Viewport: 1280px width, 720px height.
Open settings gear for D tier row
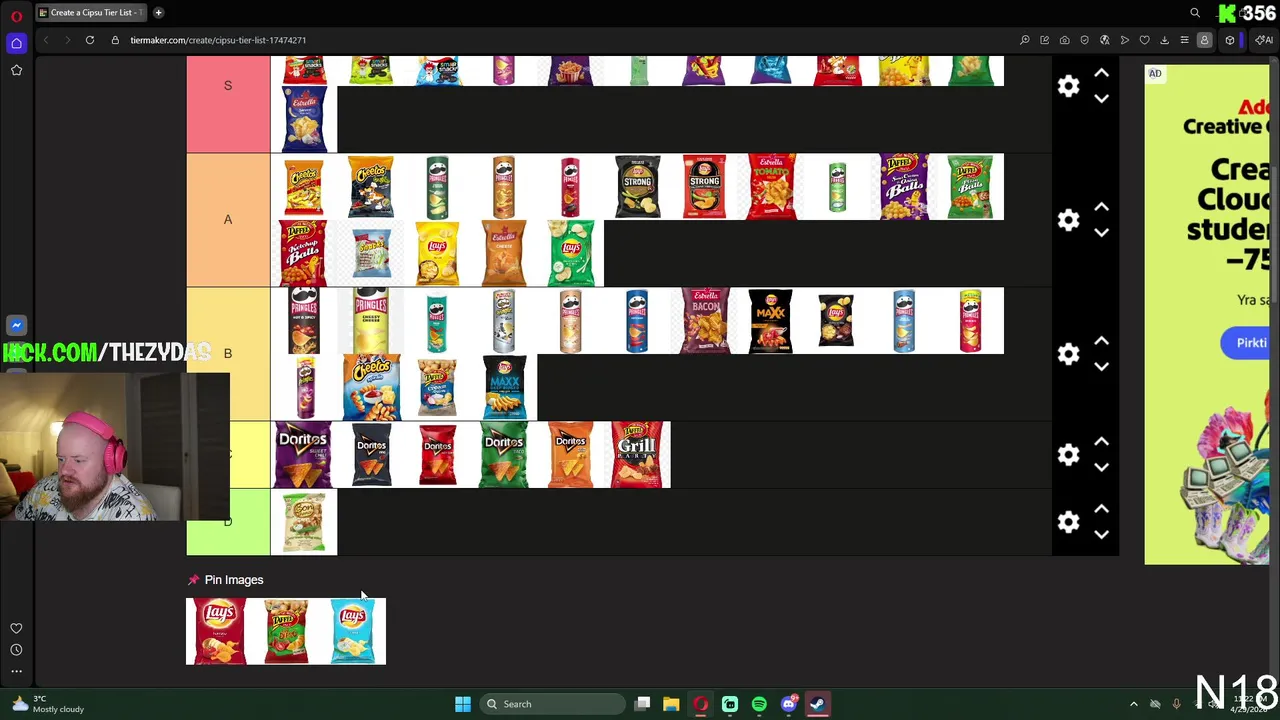[1068, 522]
